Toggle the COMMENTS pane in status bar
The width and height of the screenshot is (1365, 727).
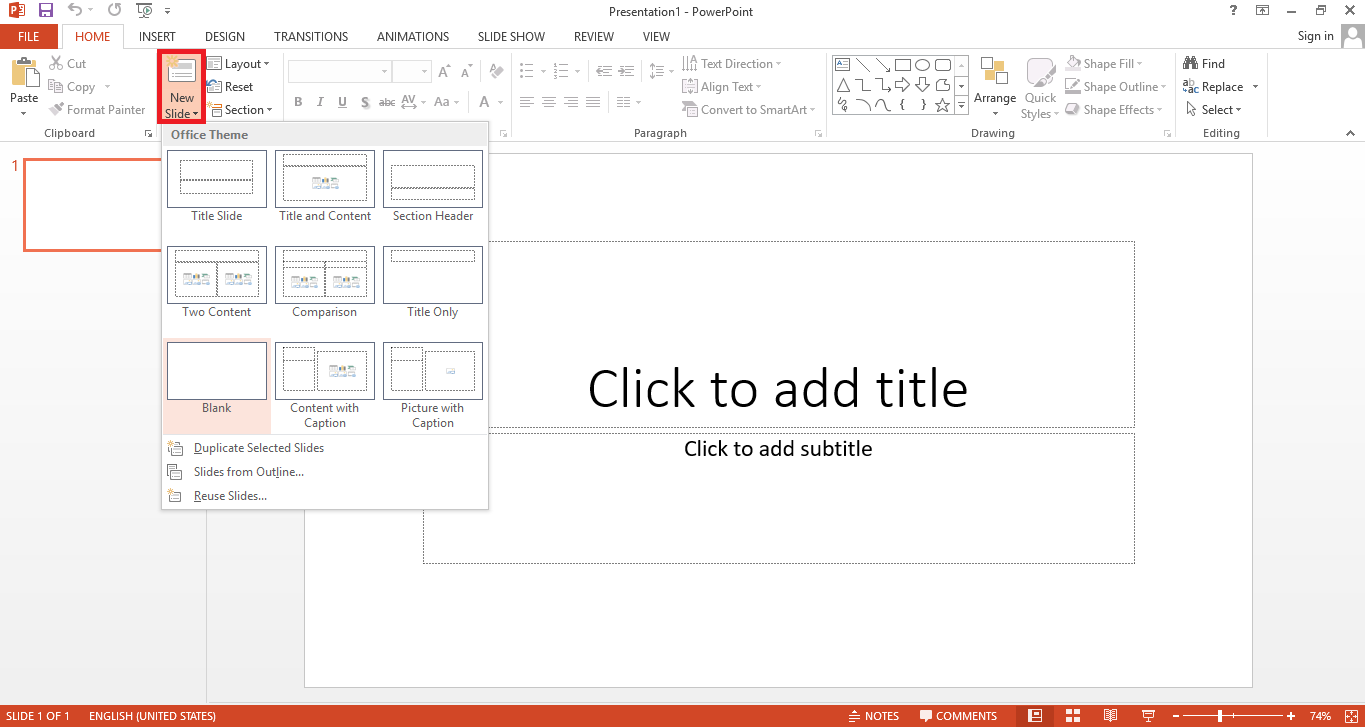point(959,716)
